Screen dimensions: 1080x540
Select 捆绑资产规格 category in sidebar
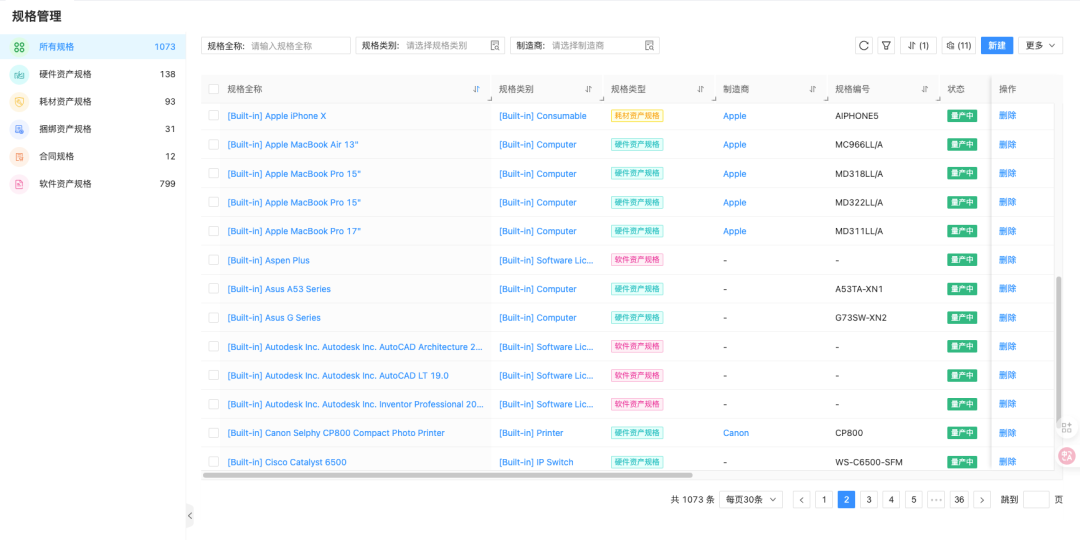93,129
